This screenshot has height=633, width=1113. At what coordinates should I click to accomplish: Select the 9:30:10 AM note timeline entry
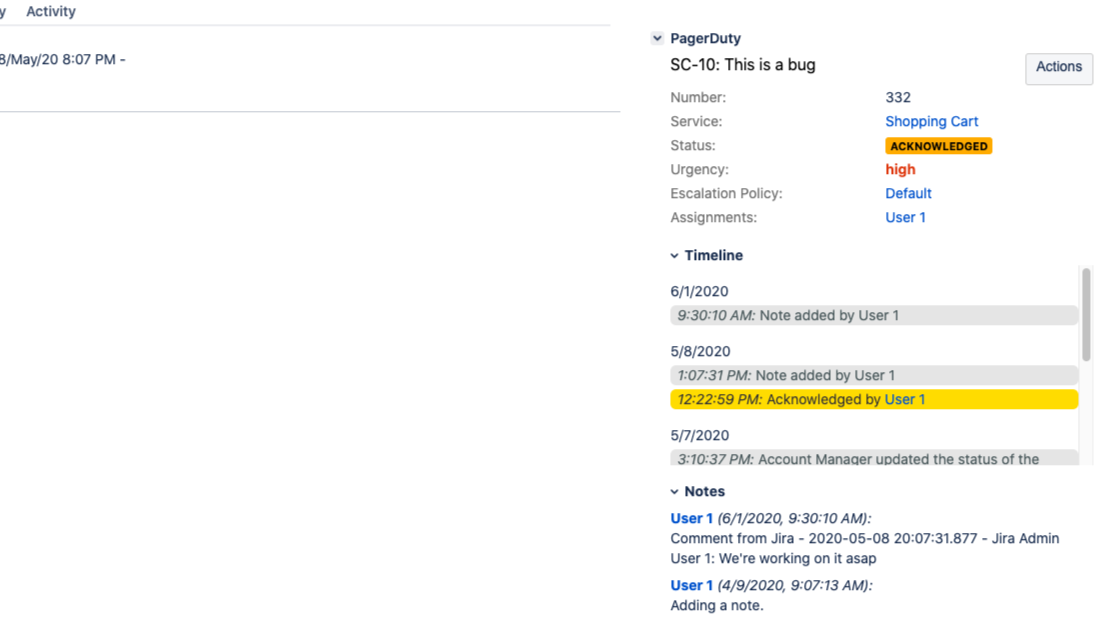pos(873,315)
